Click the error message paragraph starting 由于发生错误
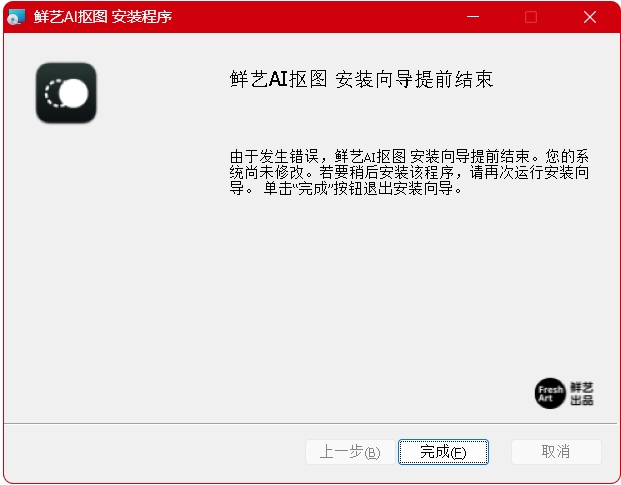Screen dimensions: 621x485 click(409, 172)
